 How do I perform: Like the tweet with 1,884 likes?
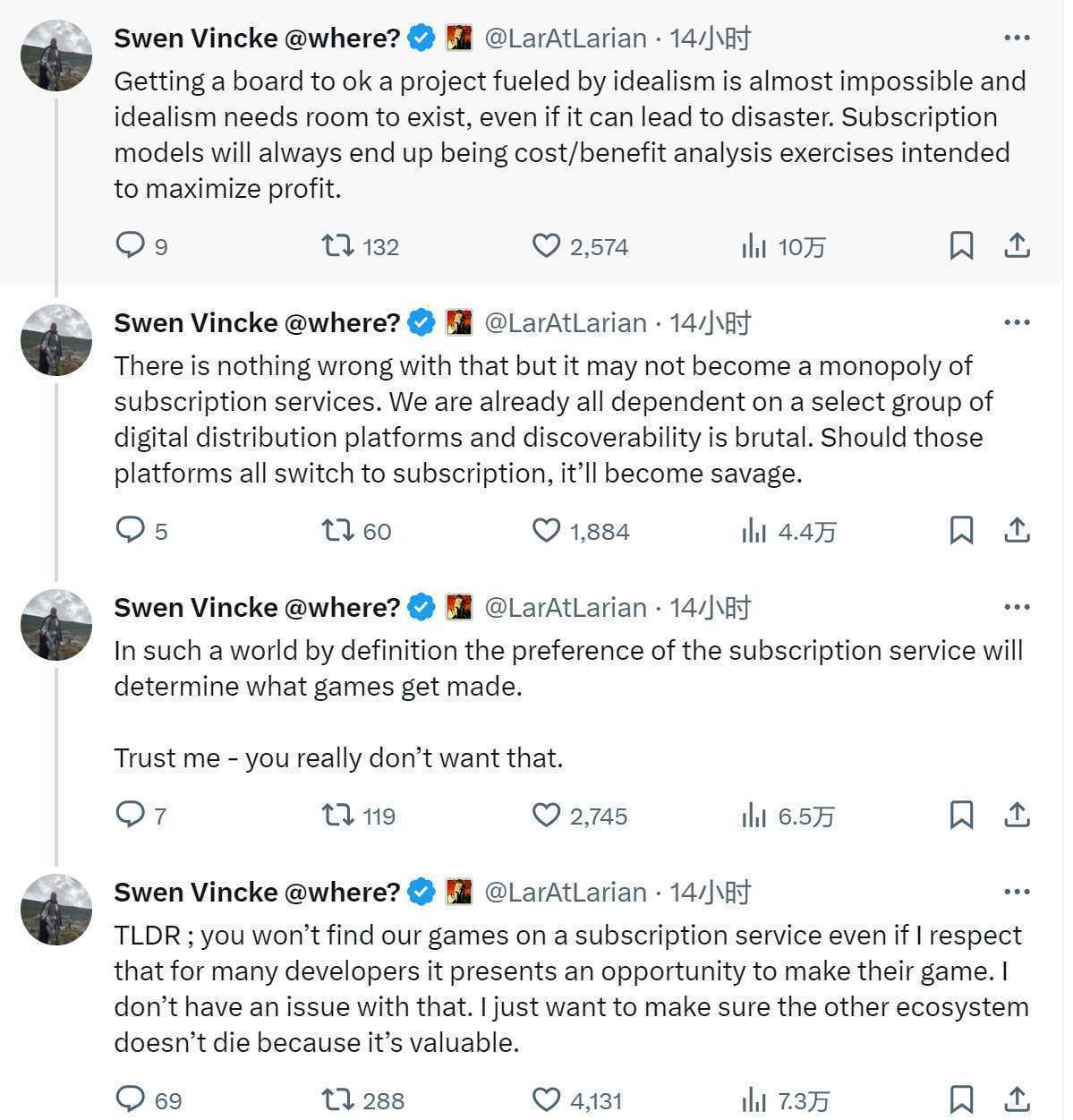tap(546, 530)
